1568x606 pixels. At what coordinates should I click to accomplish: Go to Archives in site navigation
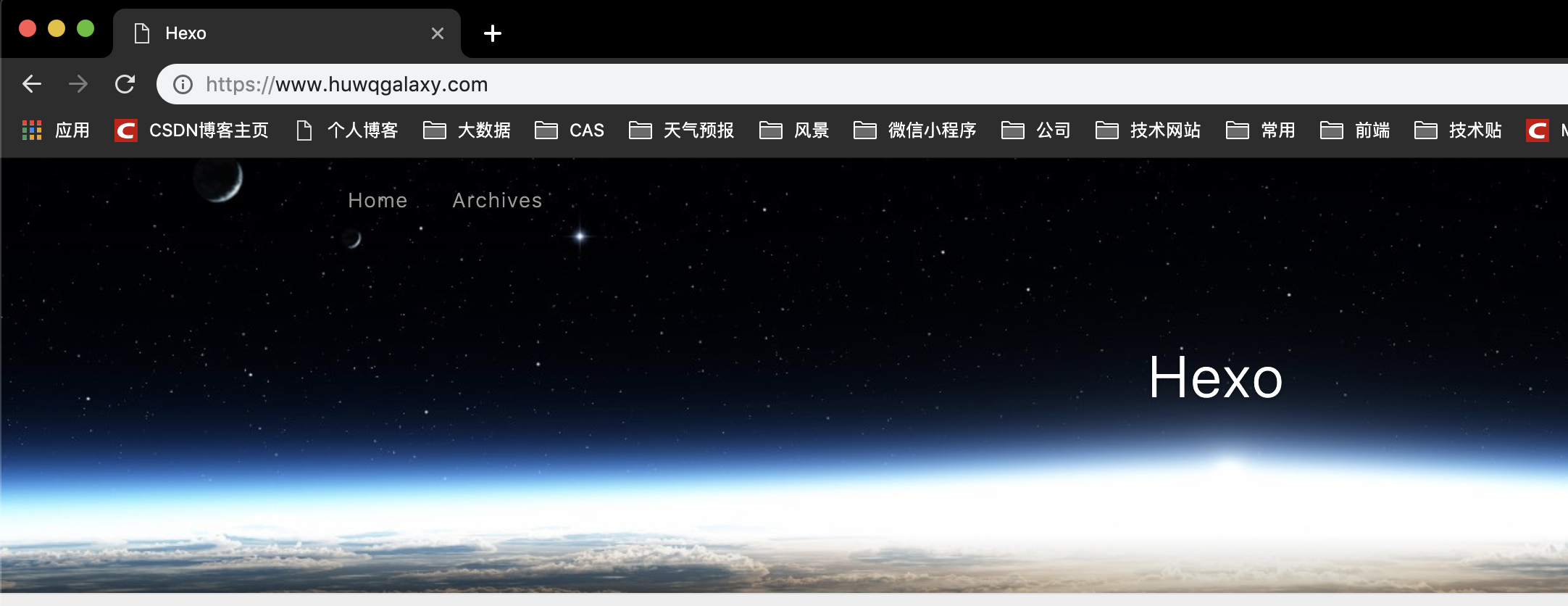point(497,200)
